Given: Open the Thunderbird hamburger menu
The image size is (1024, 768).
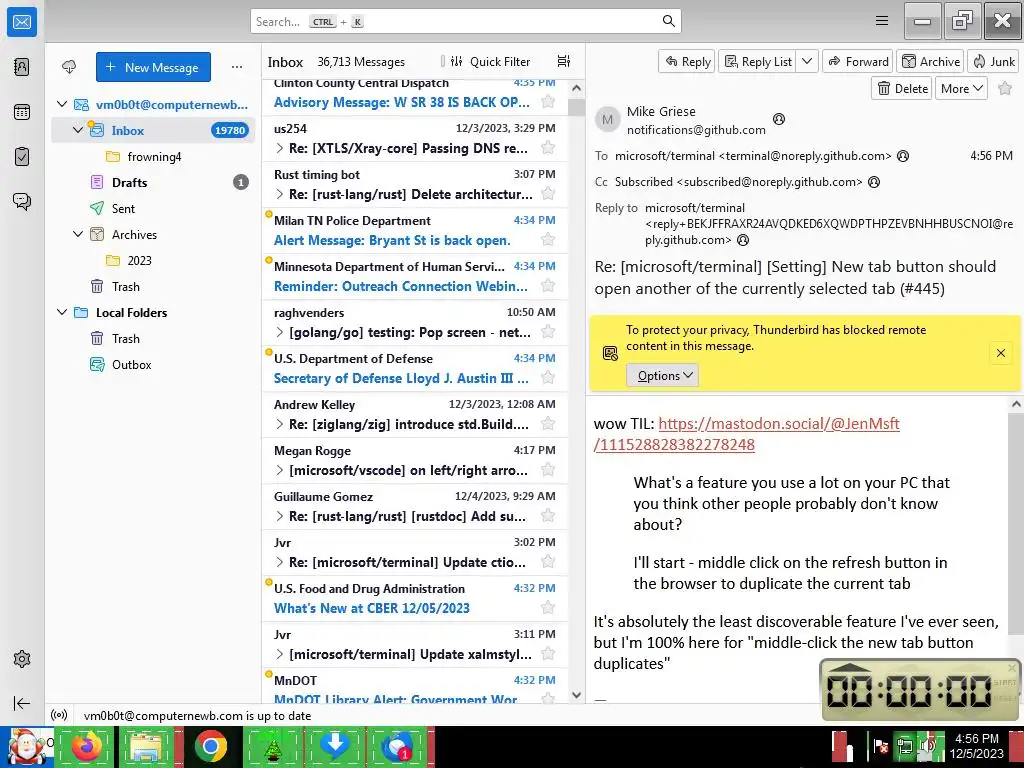Looking at the screenshot, I should [x=882, y=21].
